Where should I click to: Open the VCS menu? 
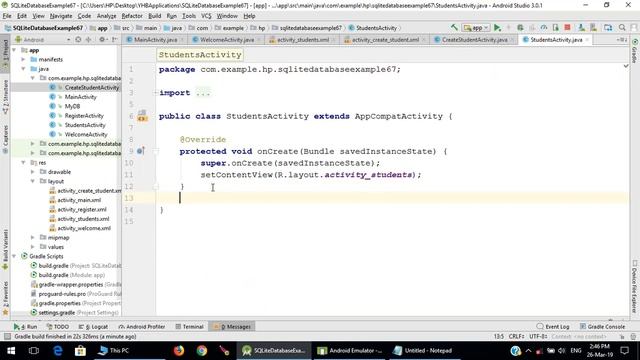click(206, 16)
